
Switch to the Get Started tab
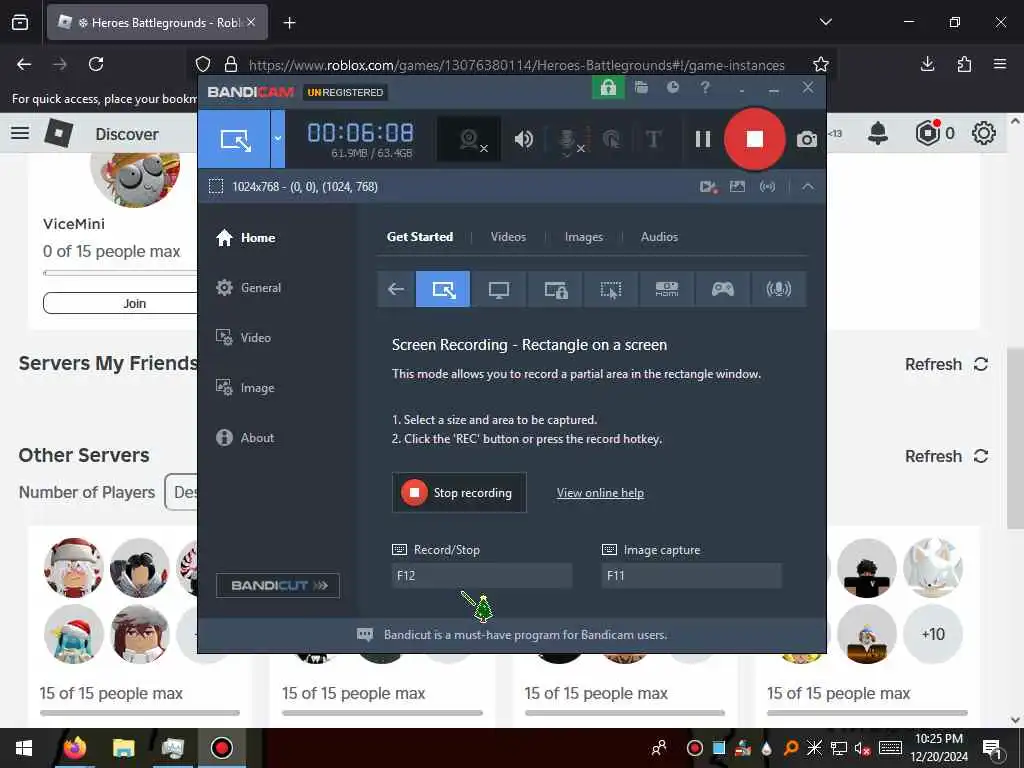tap(420, 237)
